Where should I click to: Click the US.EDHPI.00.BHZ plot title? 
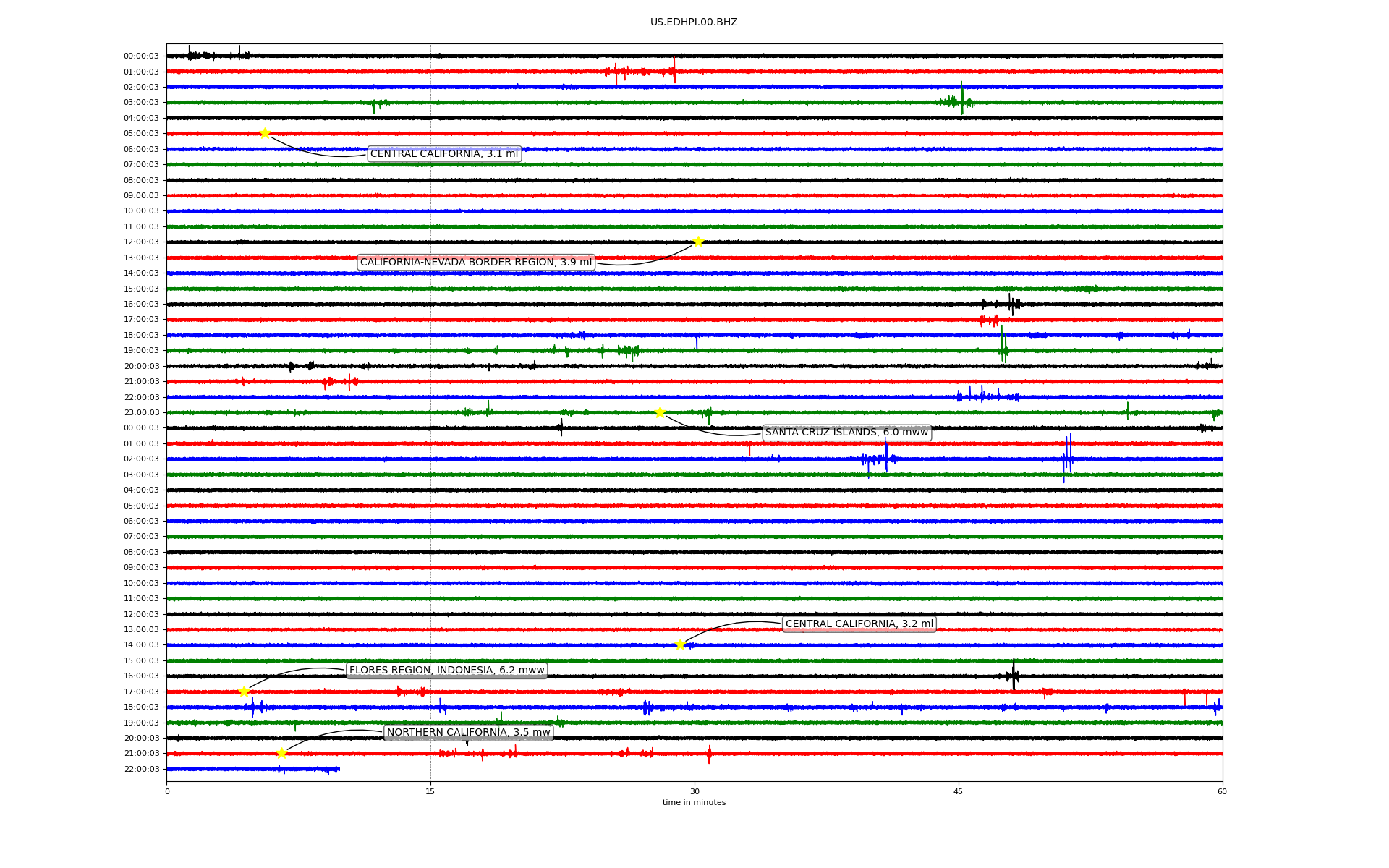coord(693,22)
